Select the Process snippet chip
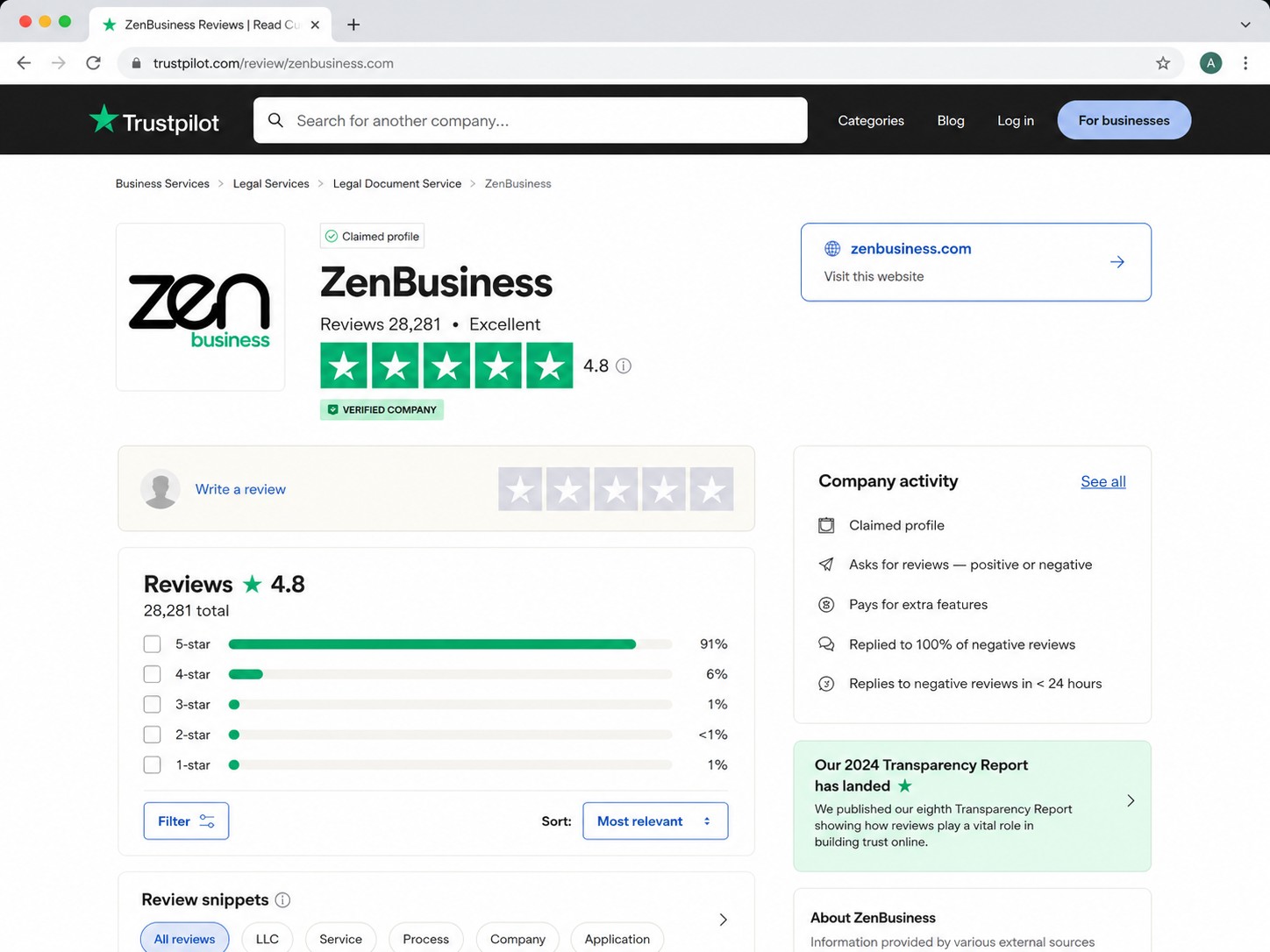This screenshot has height=952, width=1270. [426, 939]
